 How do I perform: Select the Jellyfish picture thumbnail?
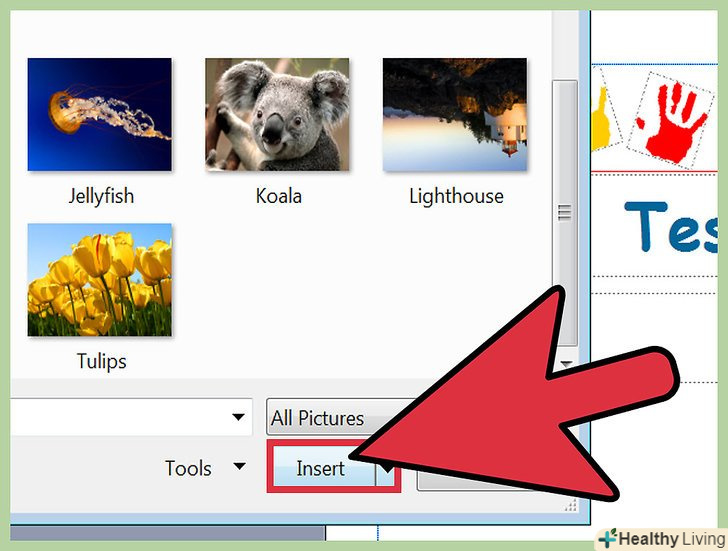[x=99, y=114]
